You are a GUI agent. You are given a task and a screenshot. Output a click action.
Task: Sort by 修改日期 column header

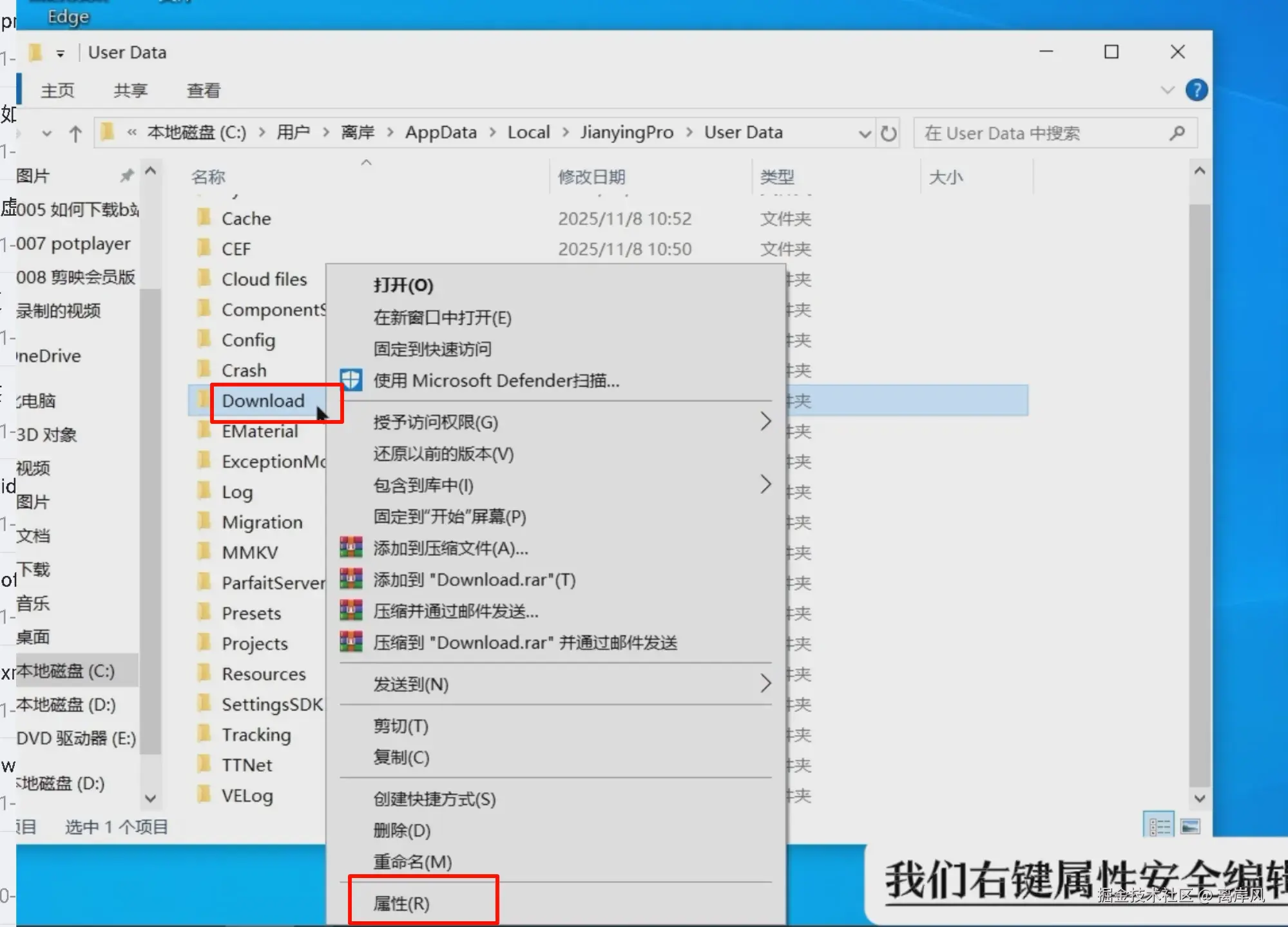tap(591, 177)
